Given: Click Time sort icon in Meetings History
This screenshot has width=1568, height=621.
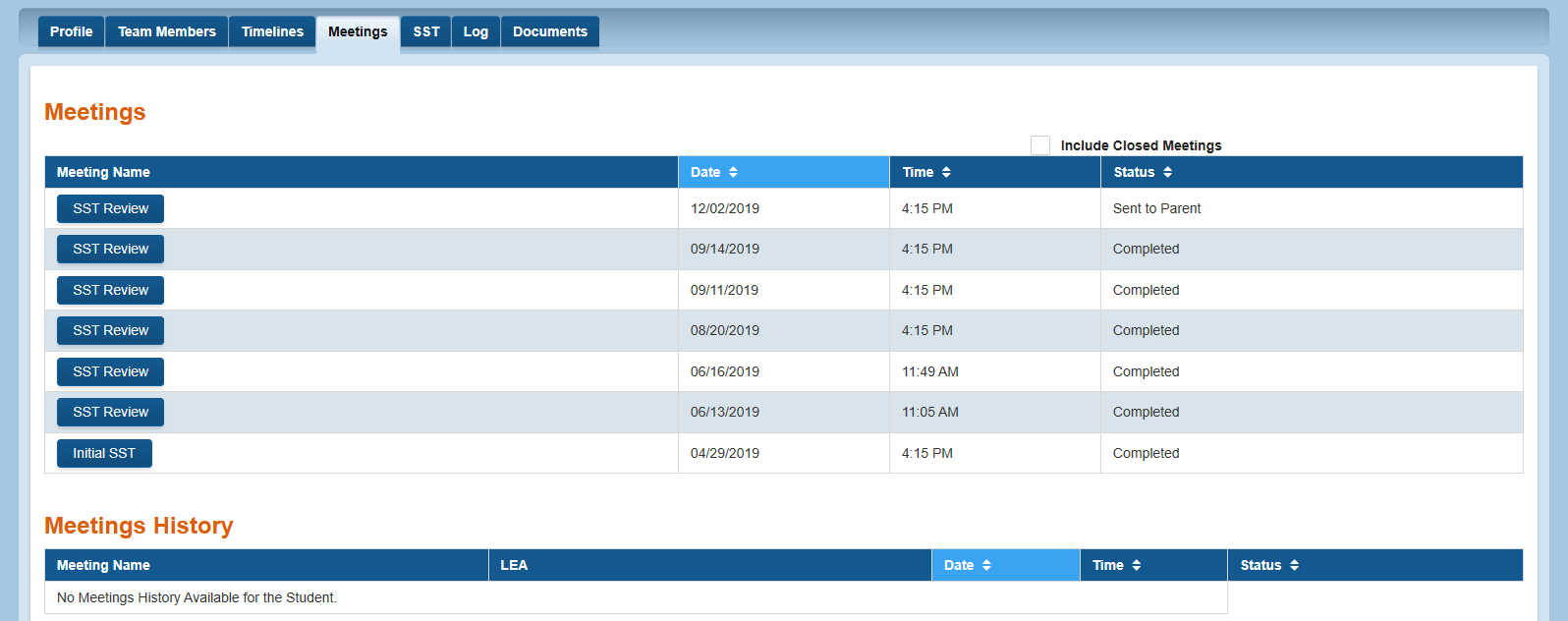Looking at the screenshot, I should coord(1136,565).
